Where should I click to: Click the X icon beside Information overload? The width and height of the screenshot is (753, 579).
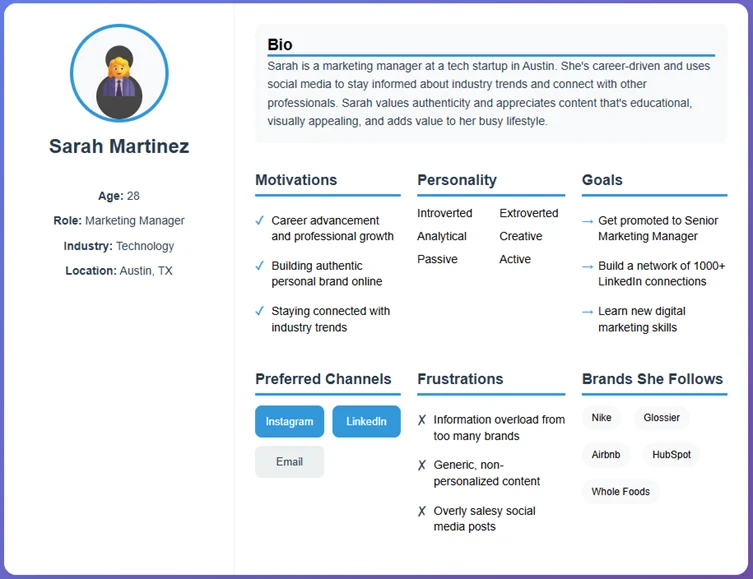(x=422, y=420)
